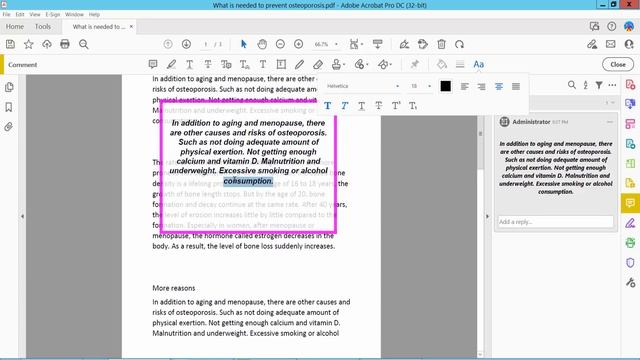The width and height of the screenshot is (640, 360).
Task: Delete with the trash can icon
Action: tap(441, 44)
